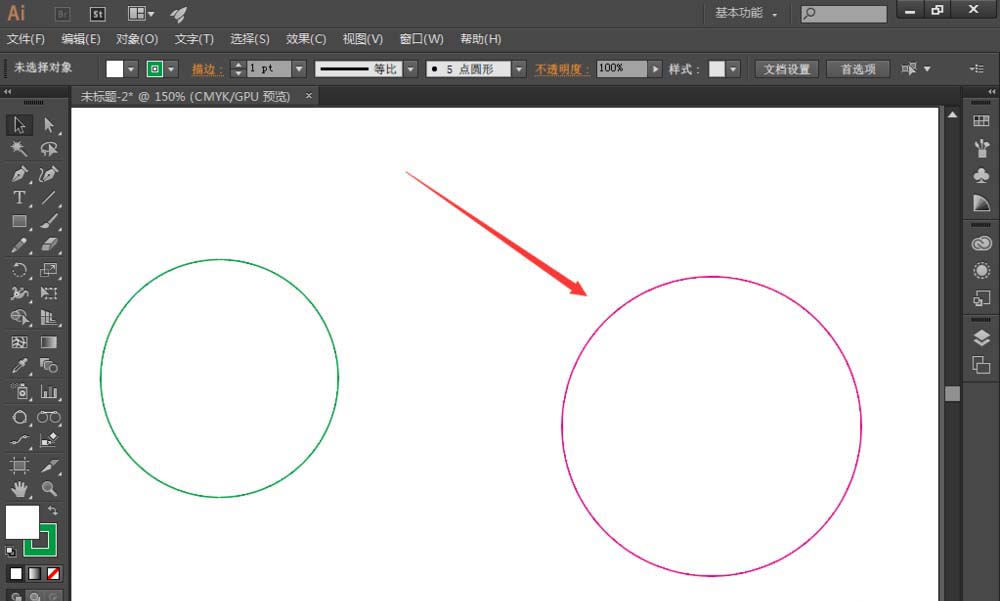Open the 窗口(W) menu
The width and height of the screenshot is (1000, 601).
pos(421,39)
